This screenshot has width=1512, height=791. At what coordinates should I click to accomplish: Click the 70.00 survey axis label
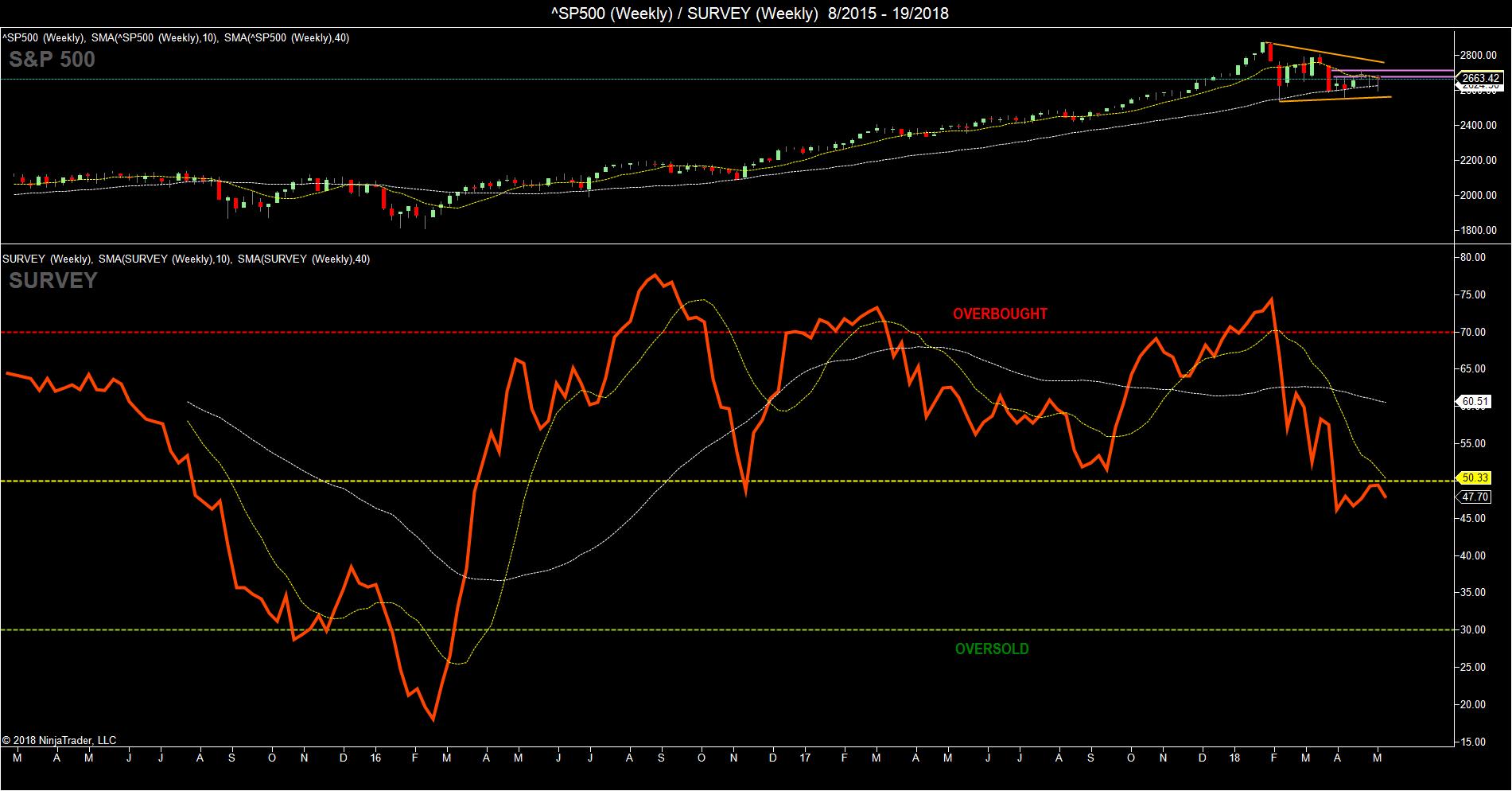click(1474, 333)
